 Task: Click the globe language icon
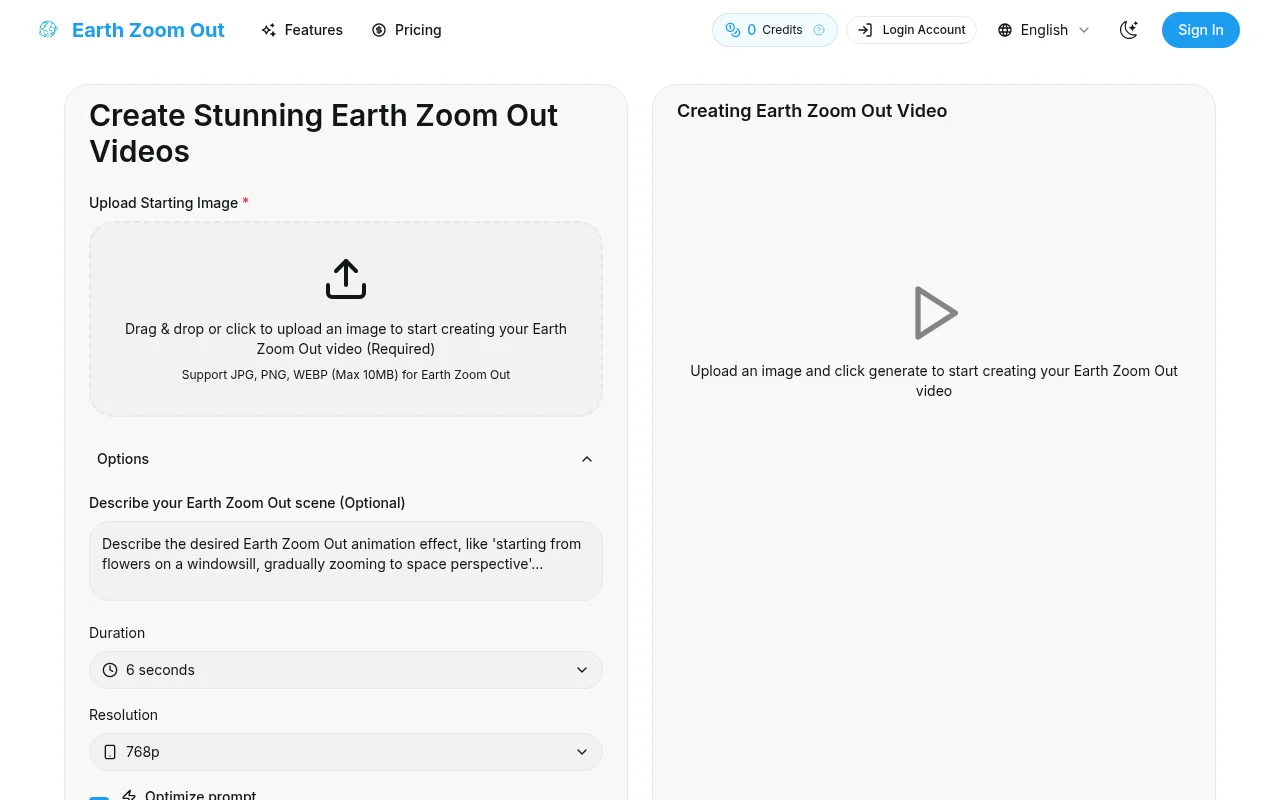click(1005, 30)
